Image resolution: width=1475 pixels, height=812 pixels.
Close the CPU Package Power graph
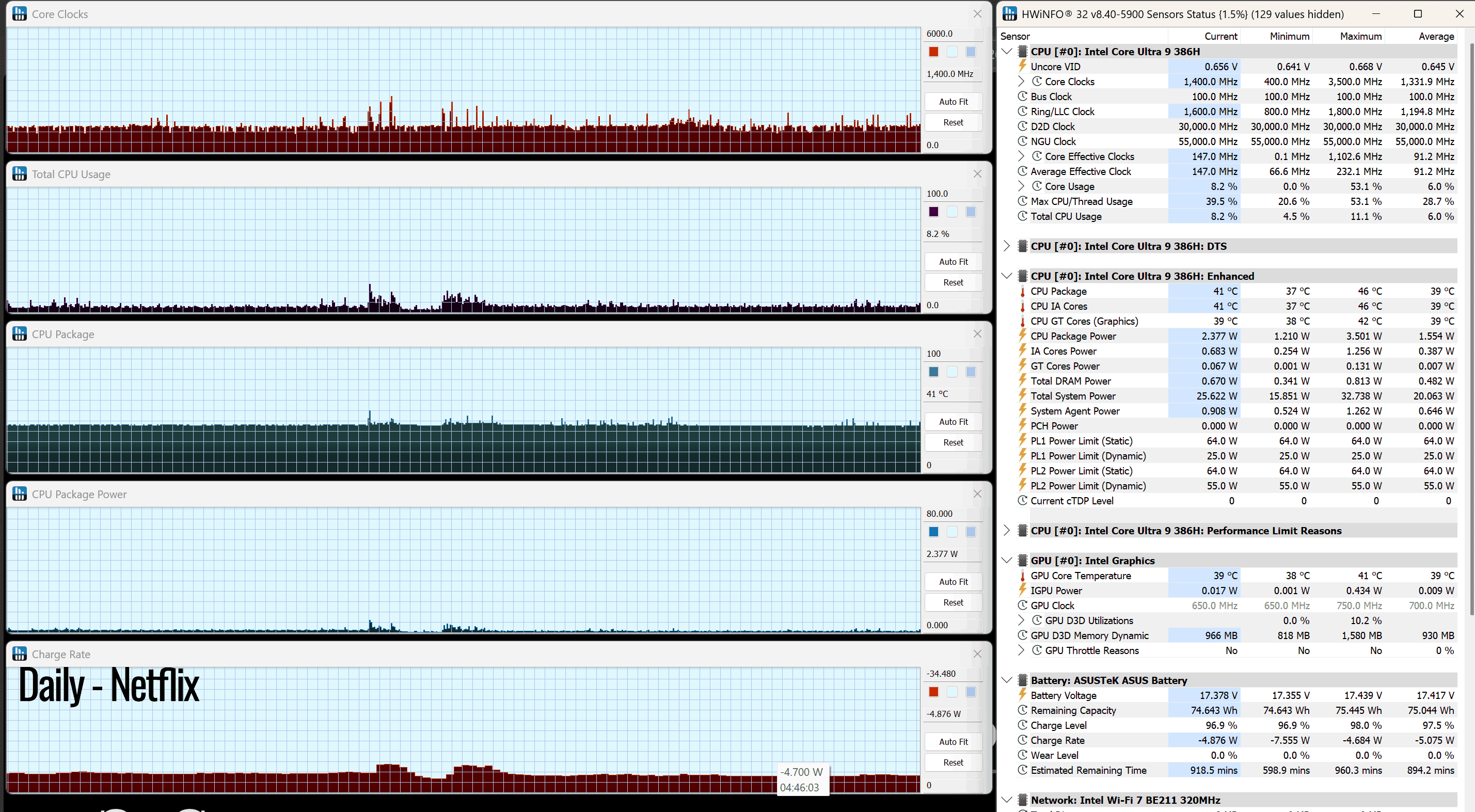[x=977, y=493]
